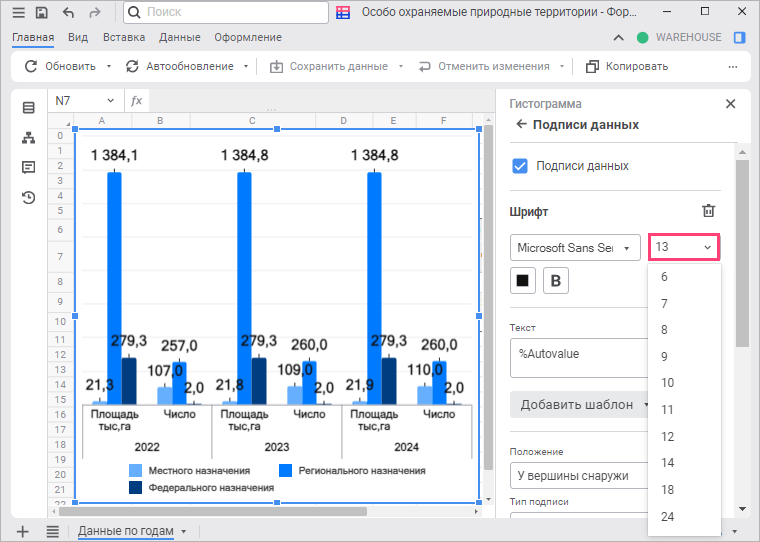Open the N7 cell name box dropdown
Screen dimensions: 760x542
click(111, 101)
